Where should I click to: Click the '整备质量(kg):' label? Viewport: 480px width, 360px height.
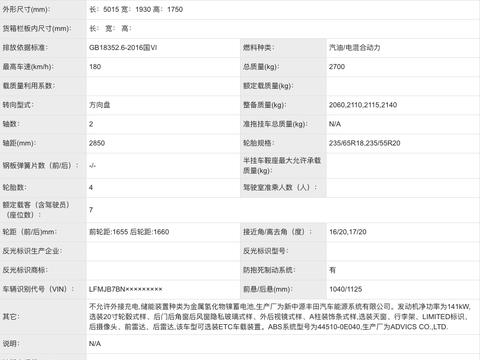point(265,105)
